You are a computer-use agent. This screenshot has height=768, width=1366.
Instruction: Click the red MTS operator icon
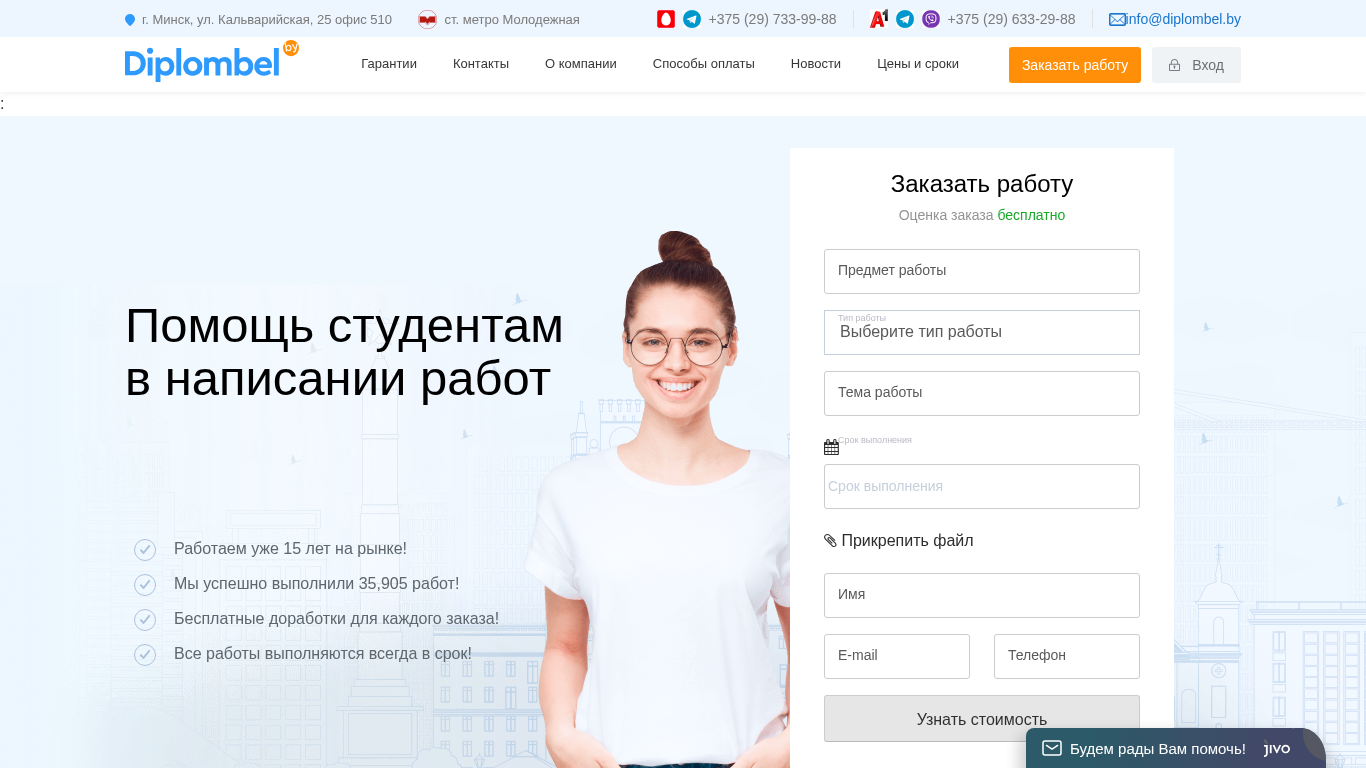666,19
